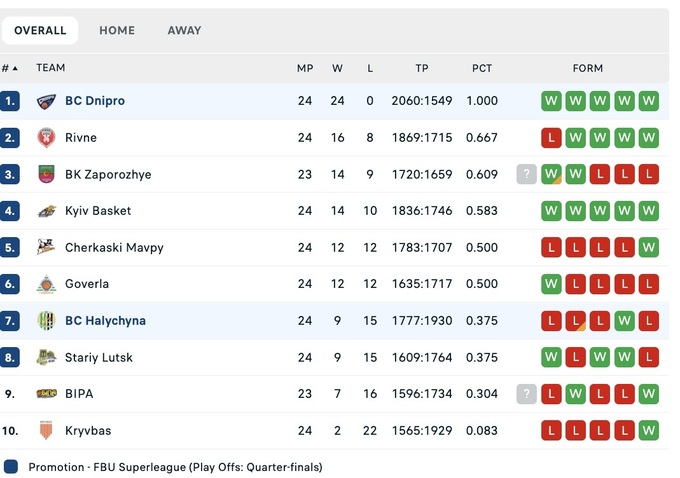
Task: Switch to the Away standings tab
Action: tap(184, 30)
